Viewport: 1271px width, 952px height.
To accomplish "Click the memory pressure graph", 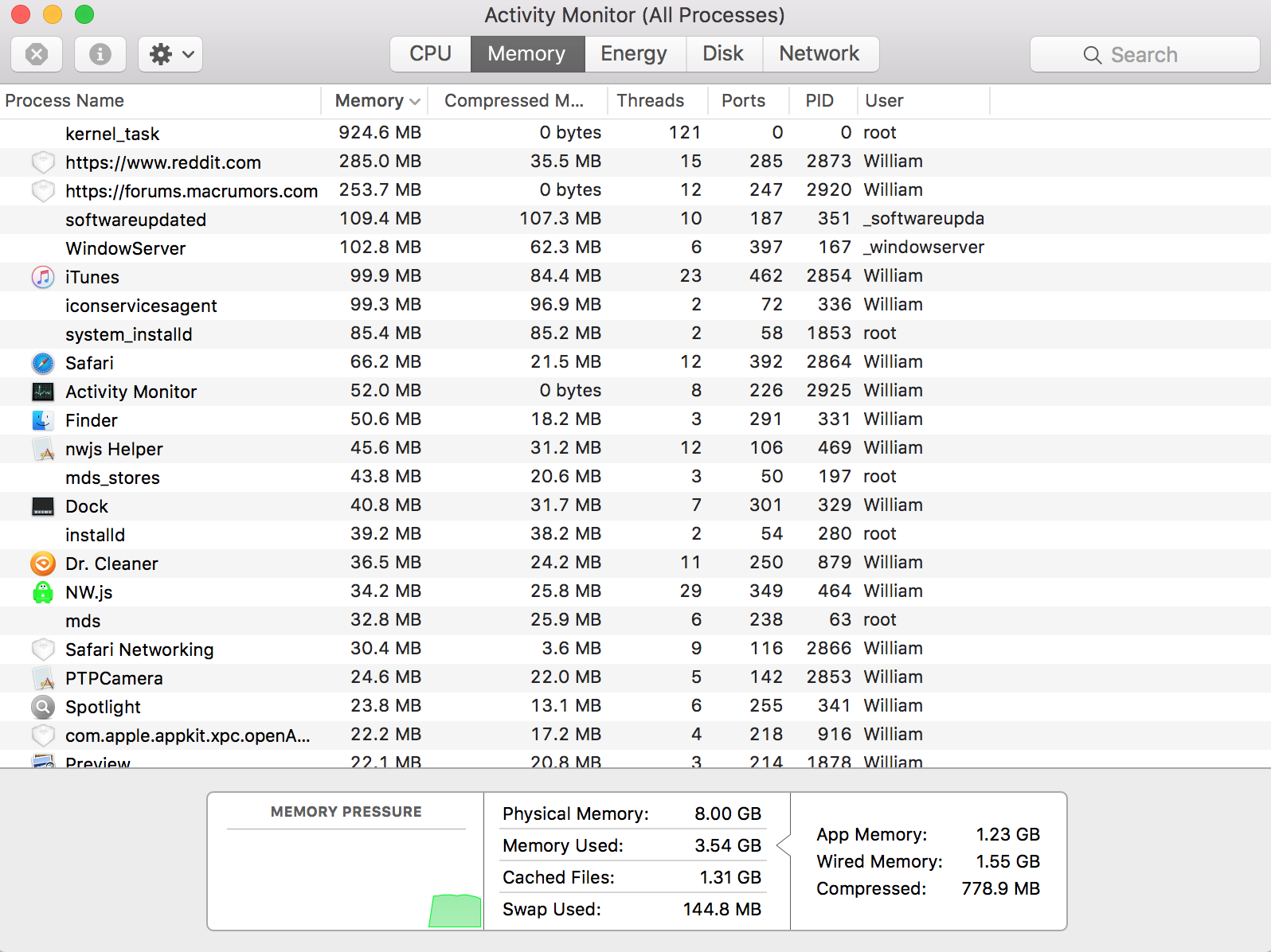I will (346, 880).
